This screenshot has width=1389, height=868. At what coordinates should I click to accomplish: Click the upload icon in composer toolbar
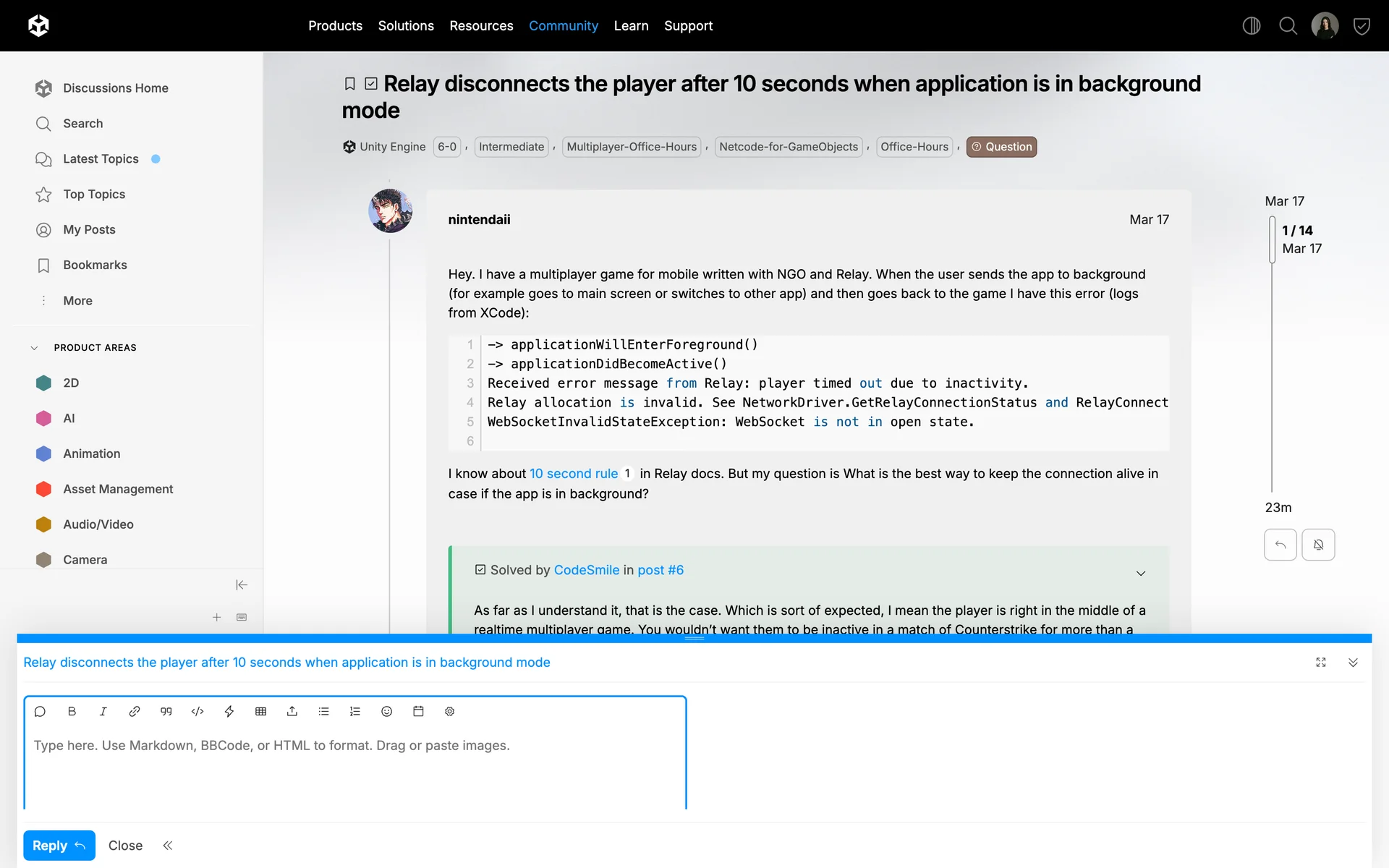click(x=292, y=712)
